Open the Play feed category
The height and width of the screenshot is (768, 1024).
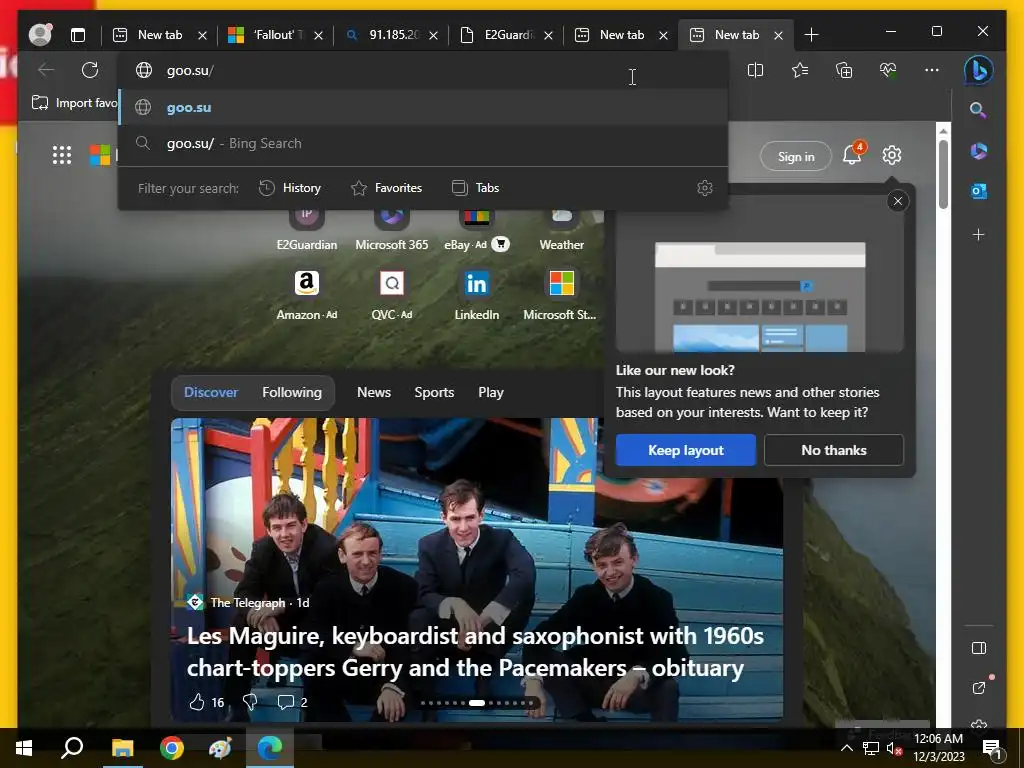[490, 392]
